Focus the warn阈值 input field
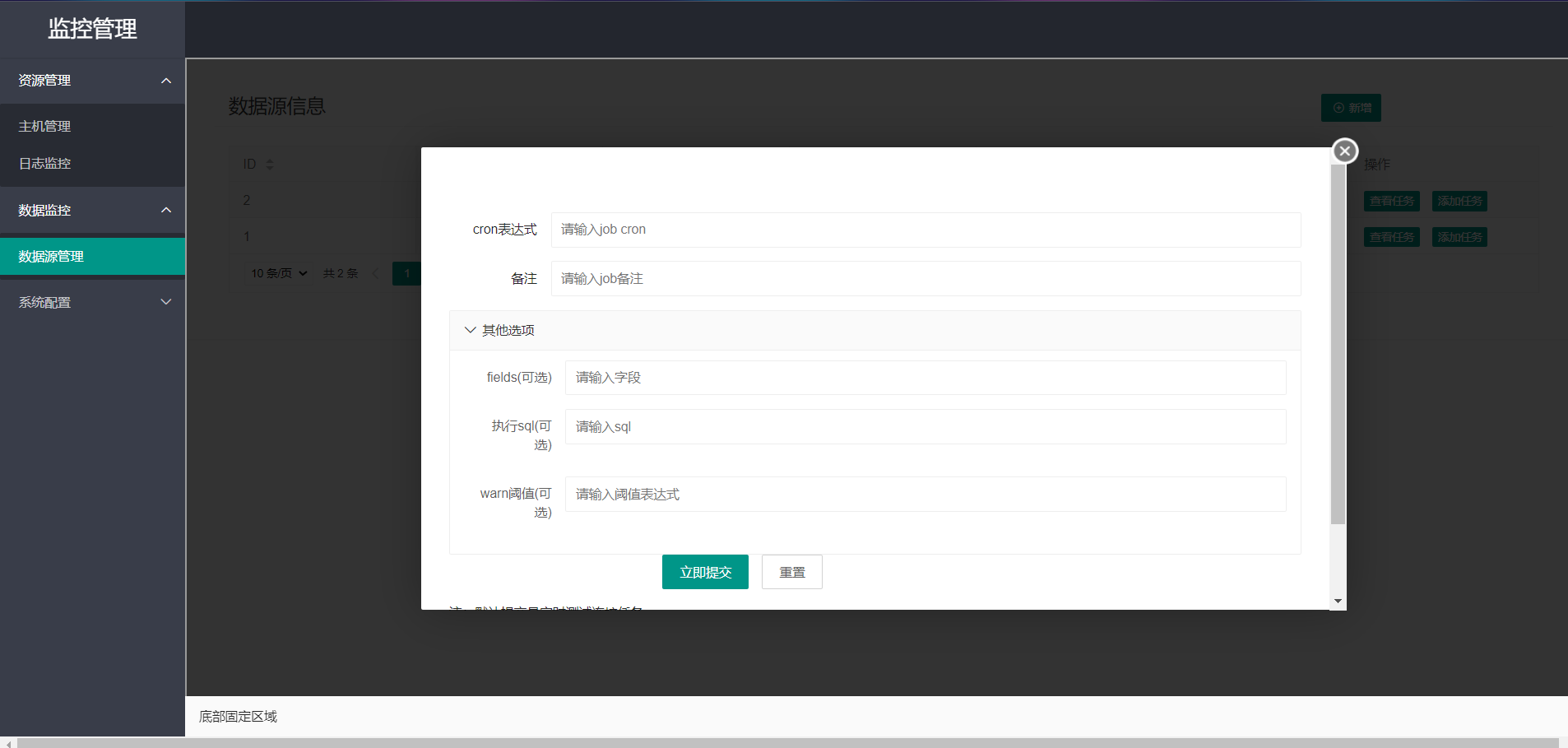1568x748 pixels. coord(925,495)
